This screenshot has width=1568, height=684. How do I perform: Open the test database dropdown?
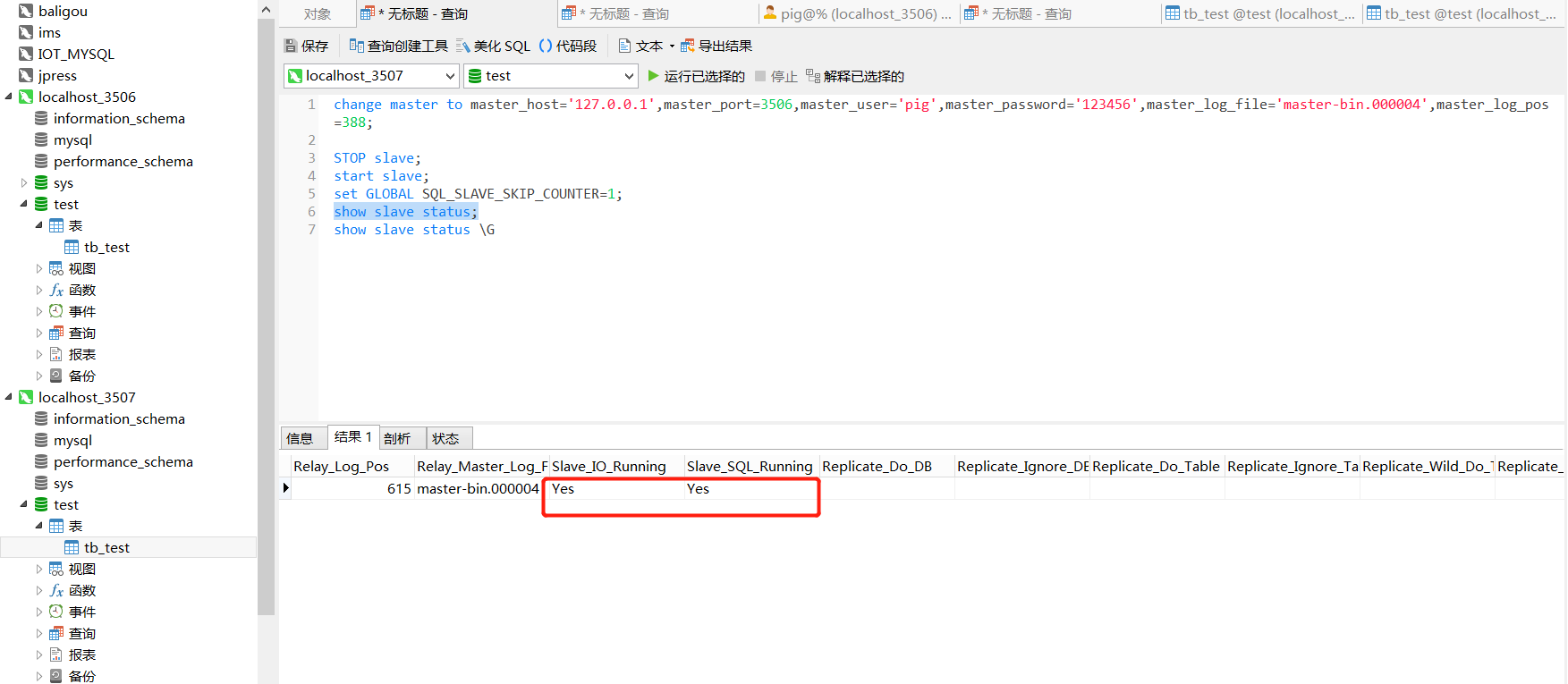(x=629, y=76)
